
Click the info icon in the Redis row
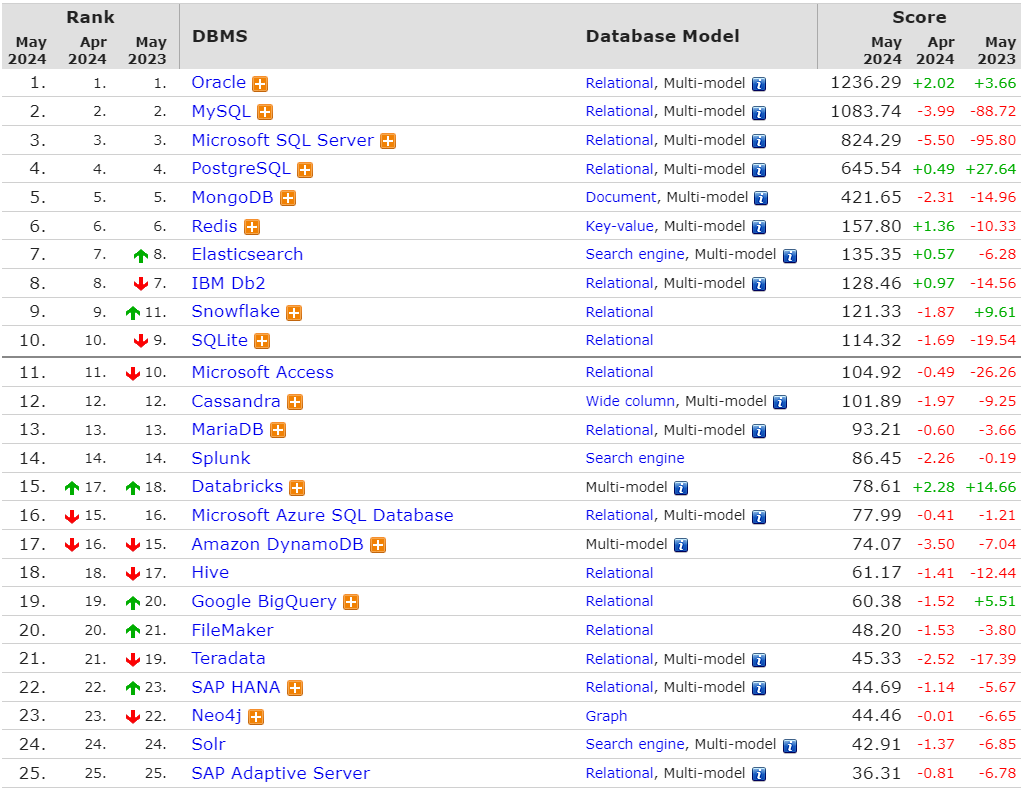tap(759, 228)
